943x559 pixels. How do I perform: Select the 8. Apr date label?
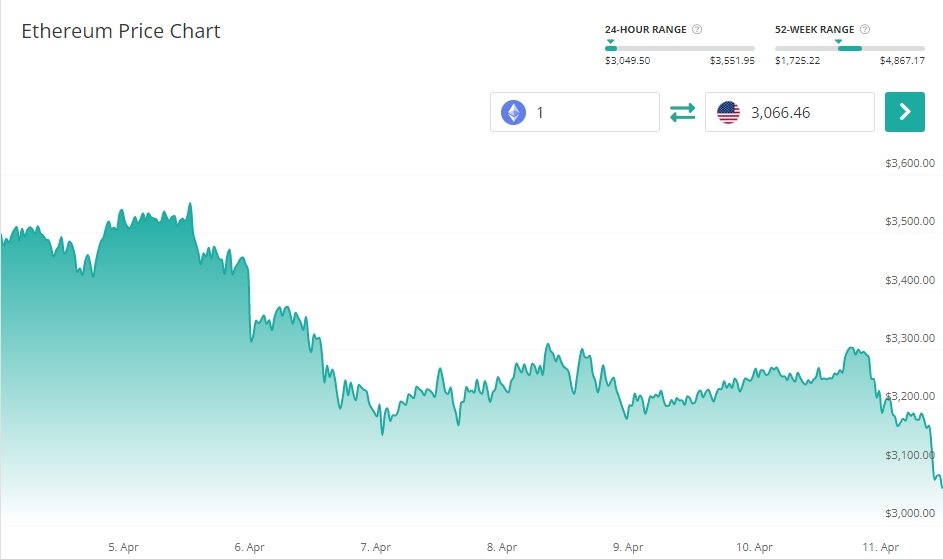tap(501, 547)
